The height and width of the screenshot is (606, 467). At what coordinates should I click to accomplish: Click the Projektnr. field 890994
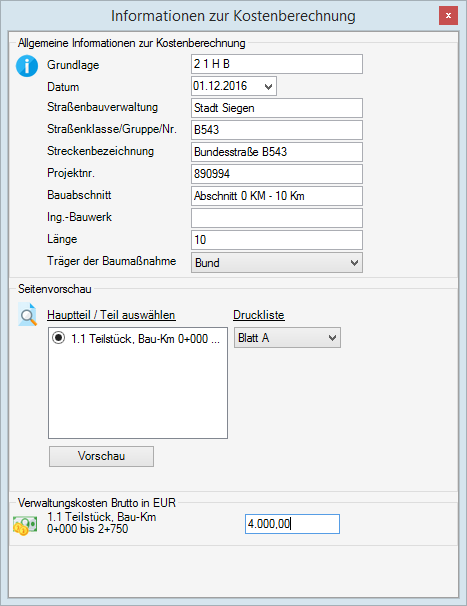point(277,174)
